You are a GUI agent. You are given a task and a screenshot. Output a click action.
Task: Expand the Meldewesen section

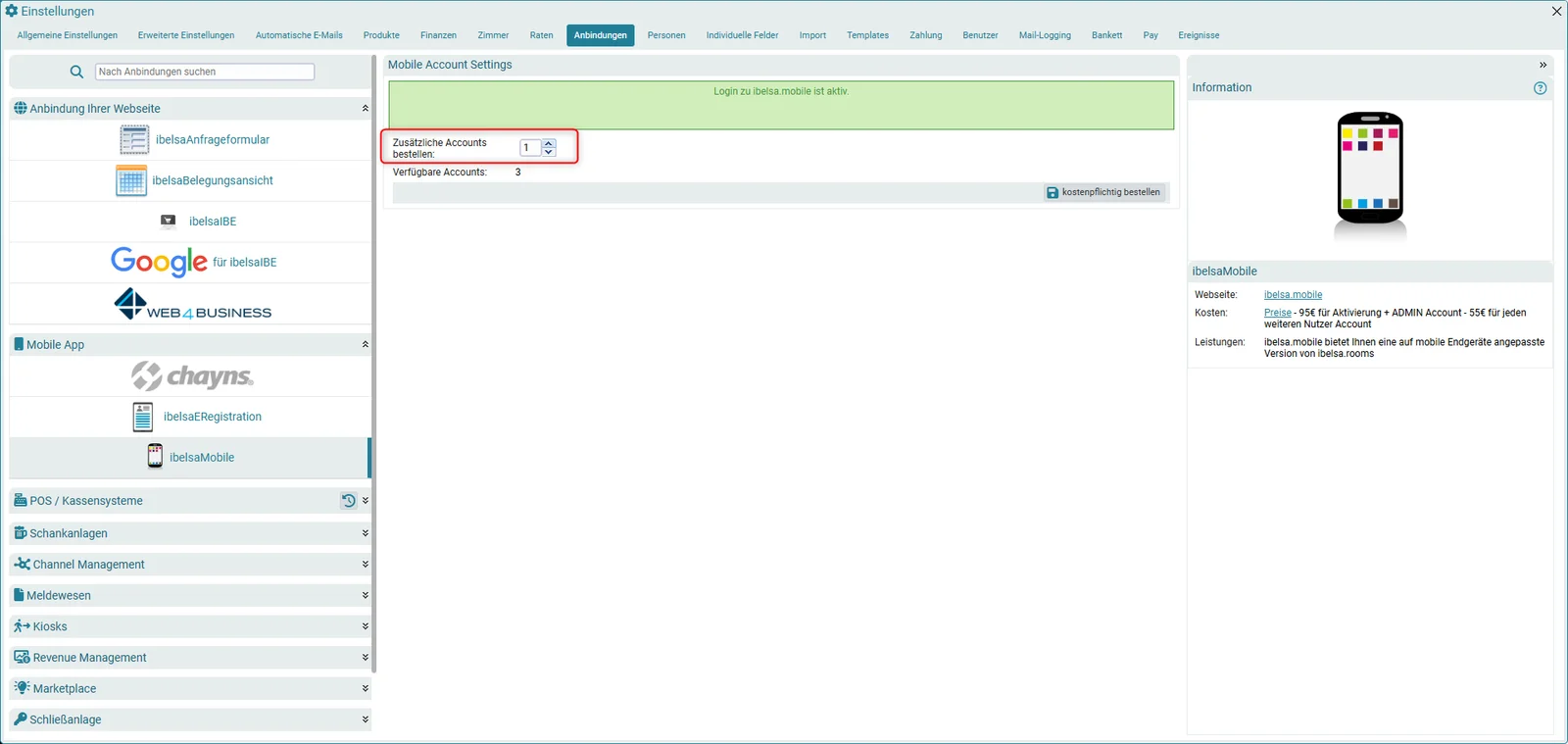[x=366, y=596]
